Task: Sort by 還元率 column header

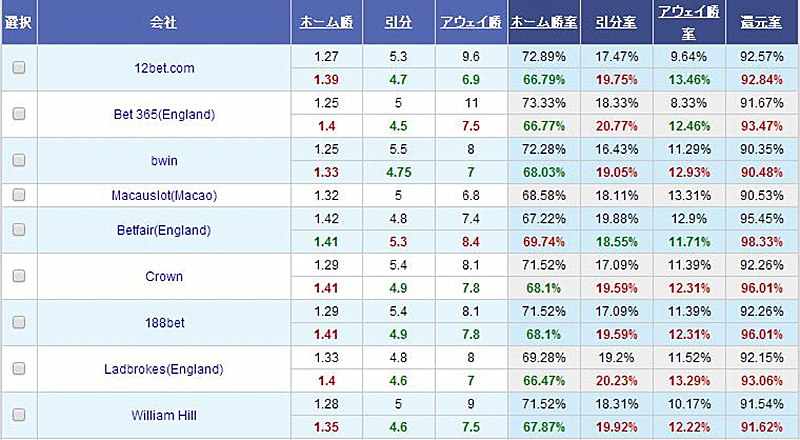Action: [761, 22]
